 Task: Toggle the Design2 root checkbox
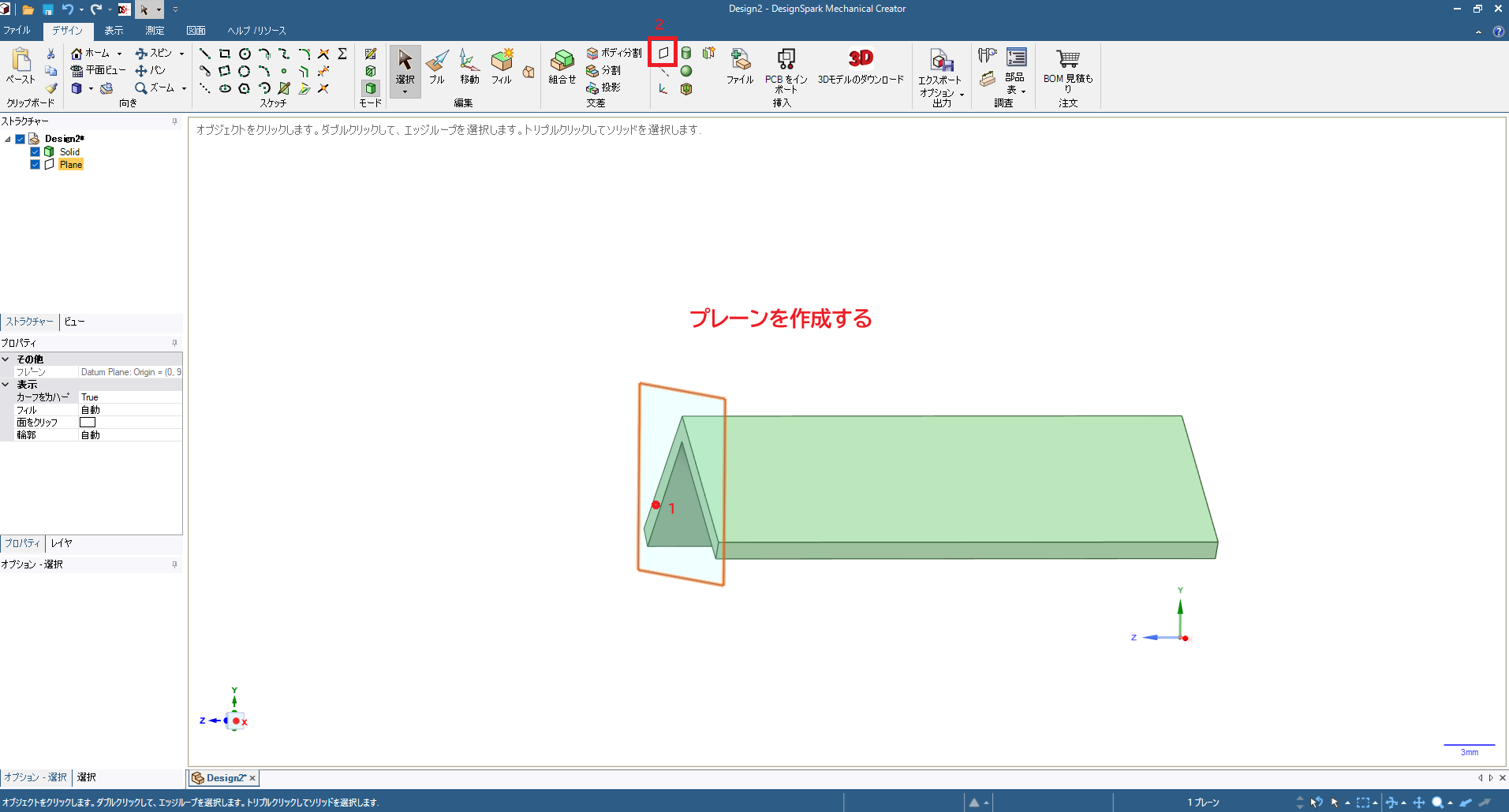tap(21, 139)
